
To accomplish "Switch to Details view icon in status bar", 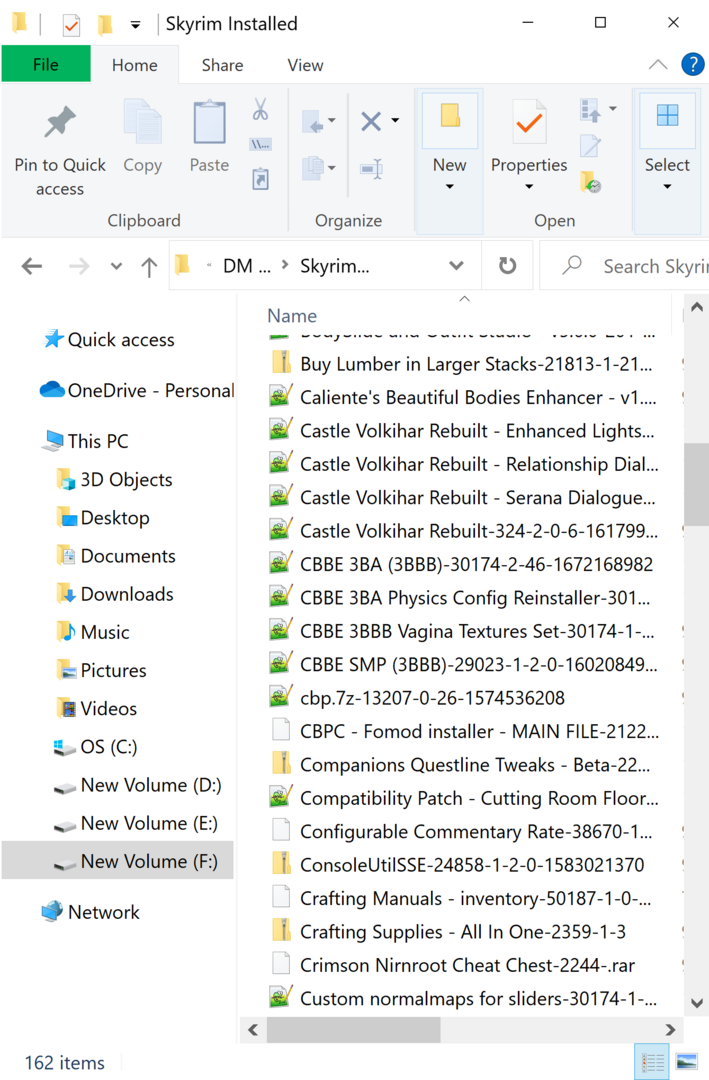I will pyautogui.click(x=653, y=1062).
